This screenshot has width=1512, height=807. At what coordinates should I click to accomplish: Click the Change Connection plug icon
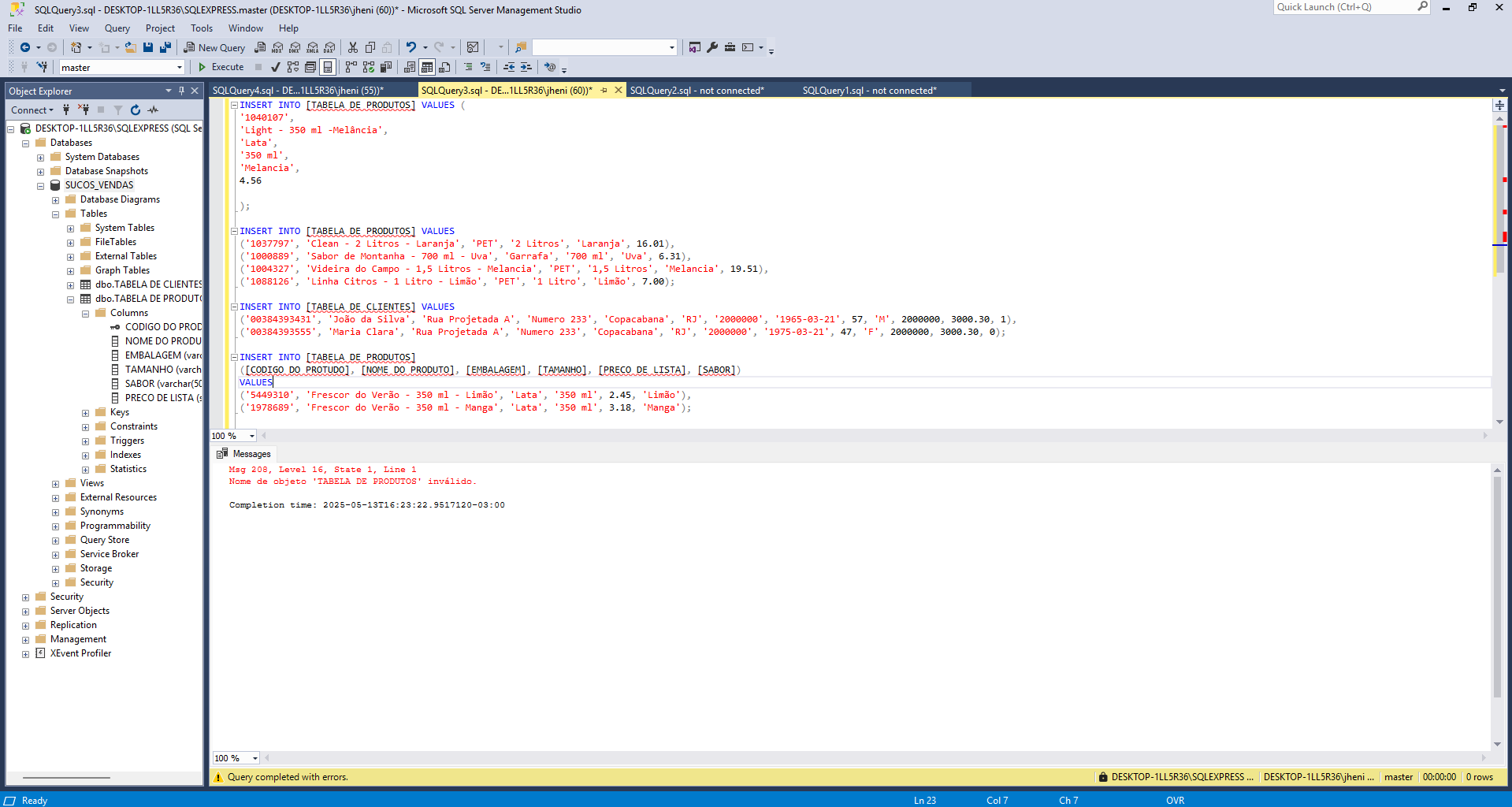click(42, 67)
